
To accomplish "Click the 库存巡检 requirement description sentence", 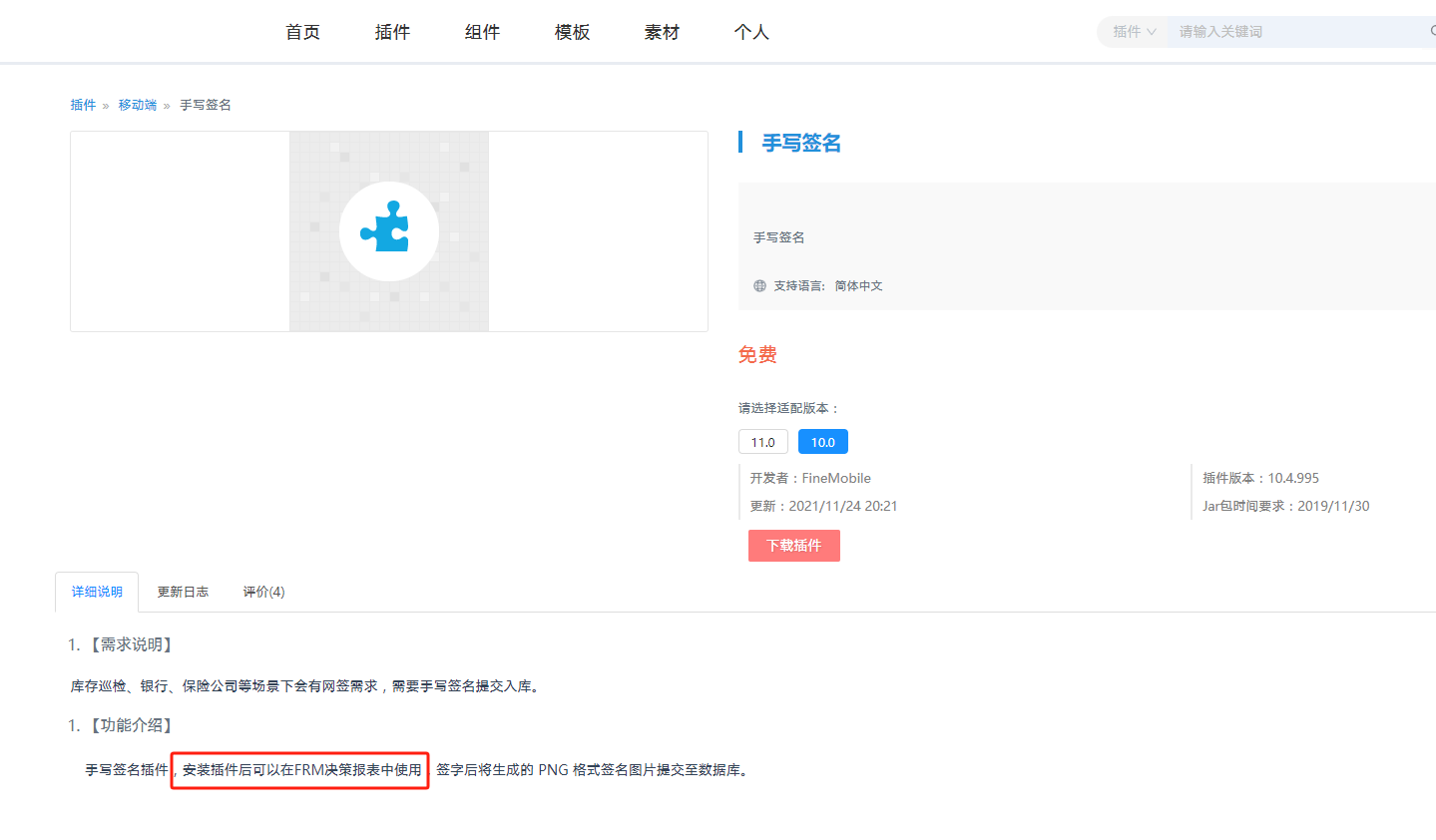I will click(307, 686).
